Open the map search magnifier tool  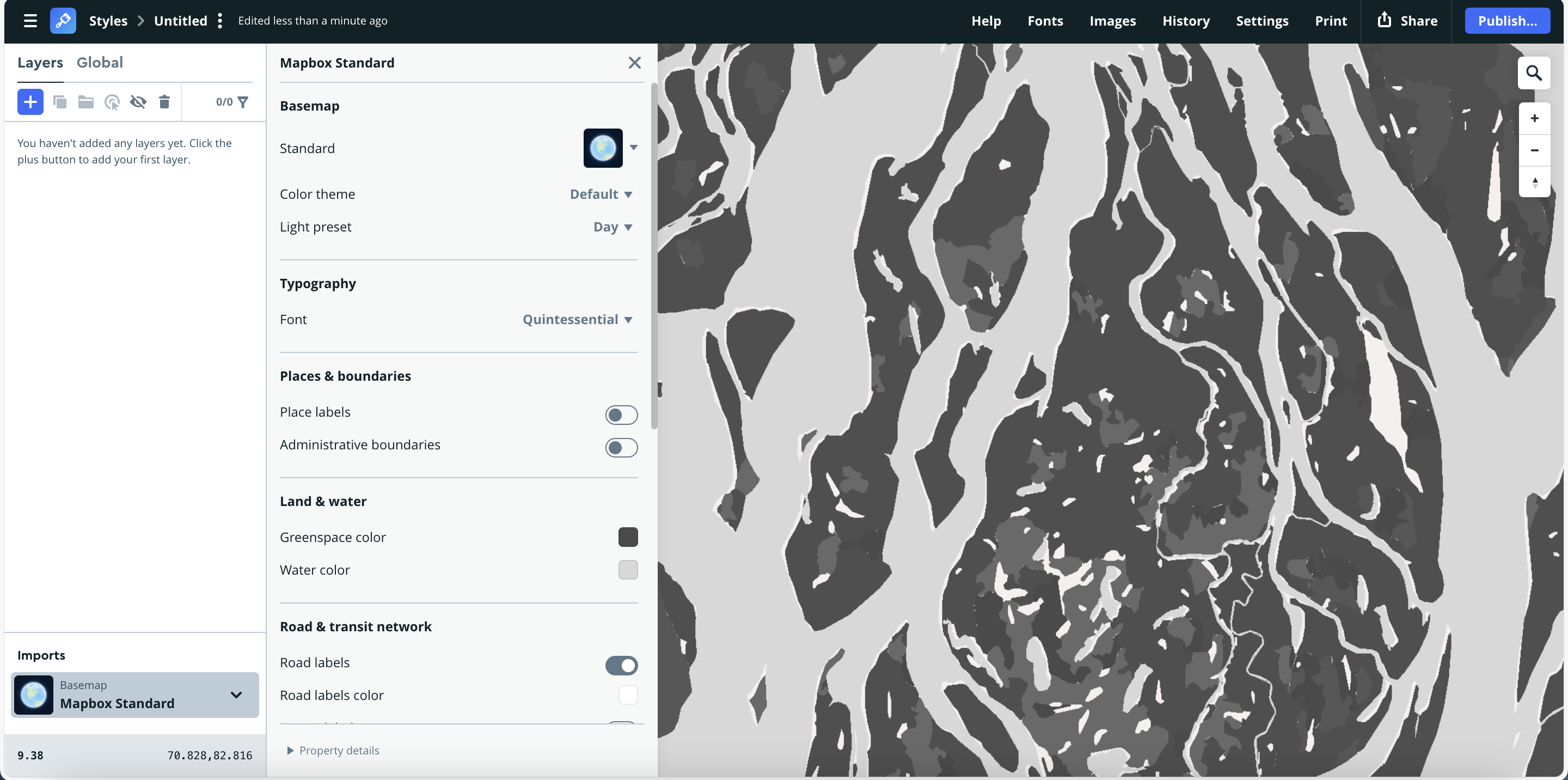(x=1535, y=72)
